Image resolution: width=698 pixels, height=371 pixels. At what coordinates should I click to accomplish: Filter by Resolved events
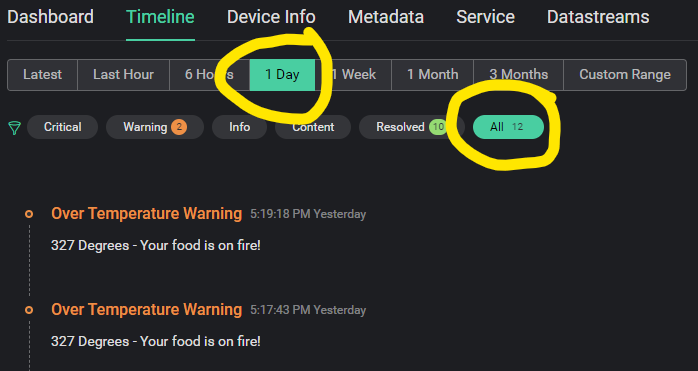tap(411, 127)
